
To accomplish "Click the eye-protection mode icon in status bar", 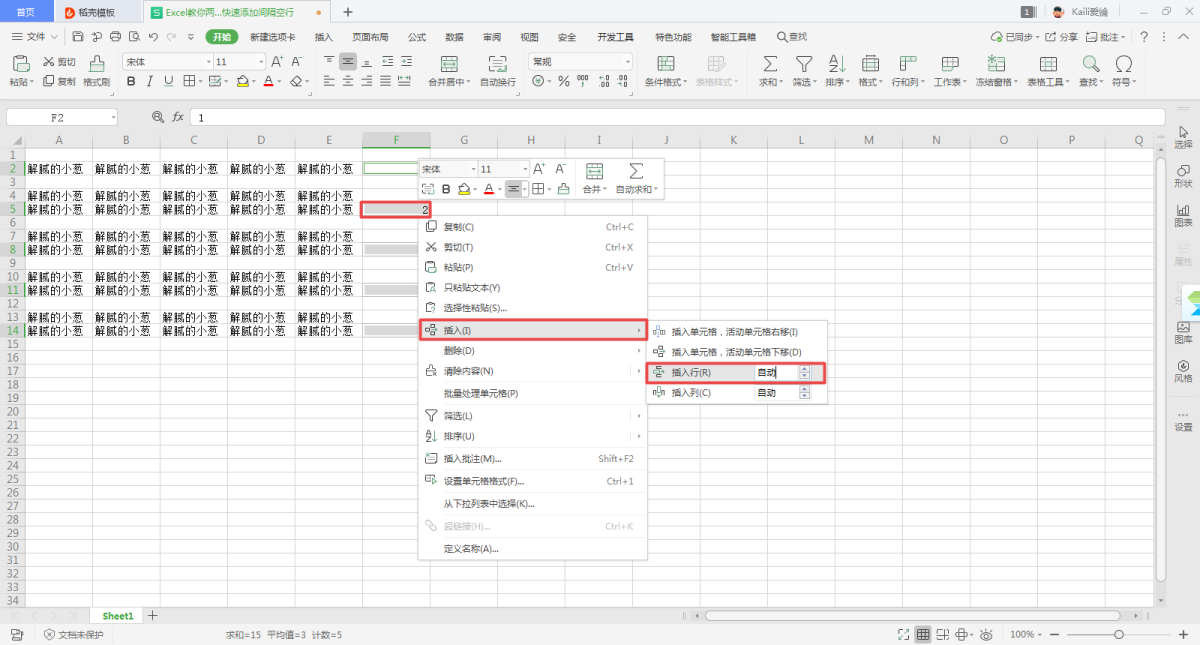I will (986, 634).
